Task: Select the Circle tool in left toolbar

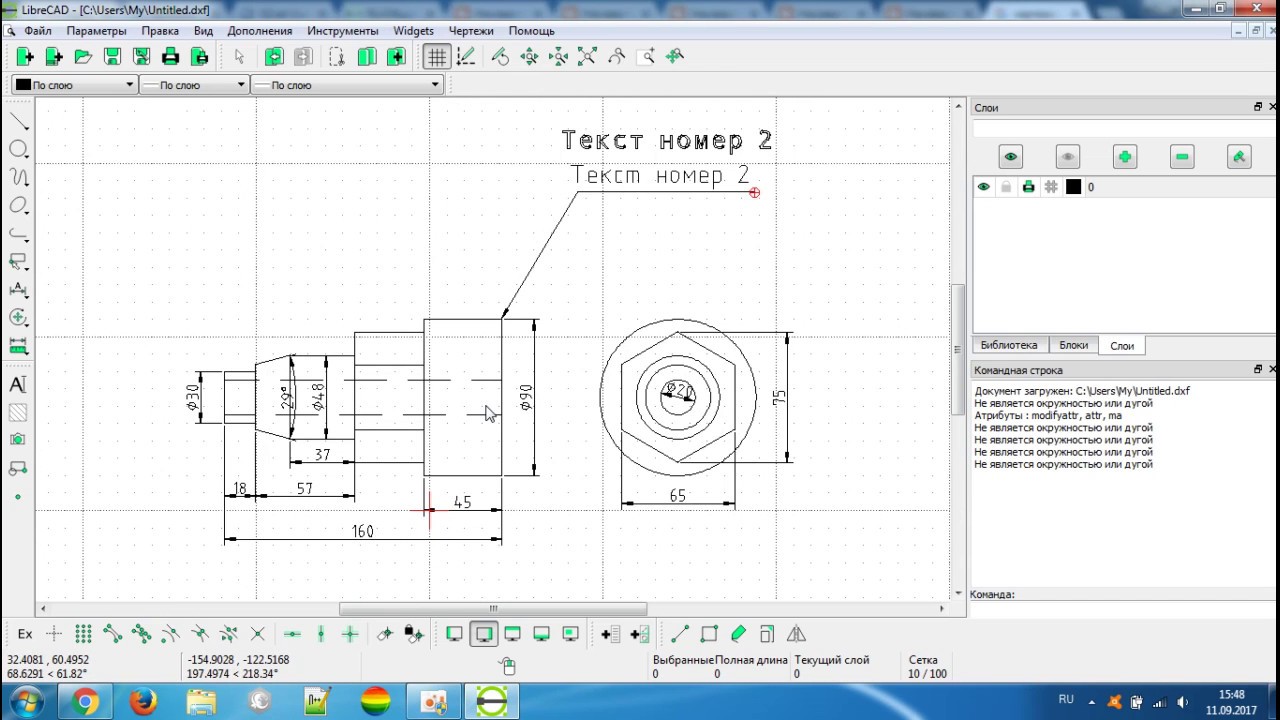Action: (18, 149)
